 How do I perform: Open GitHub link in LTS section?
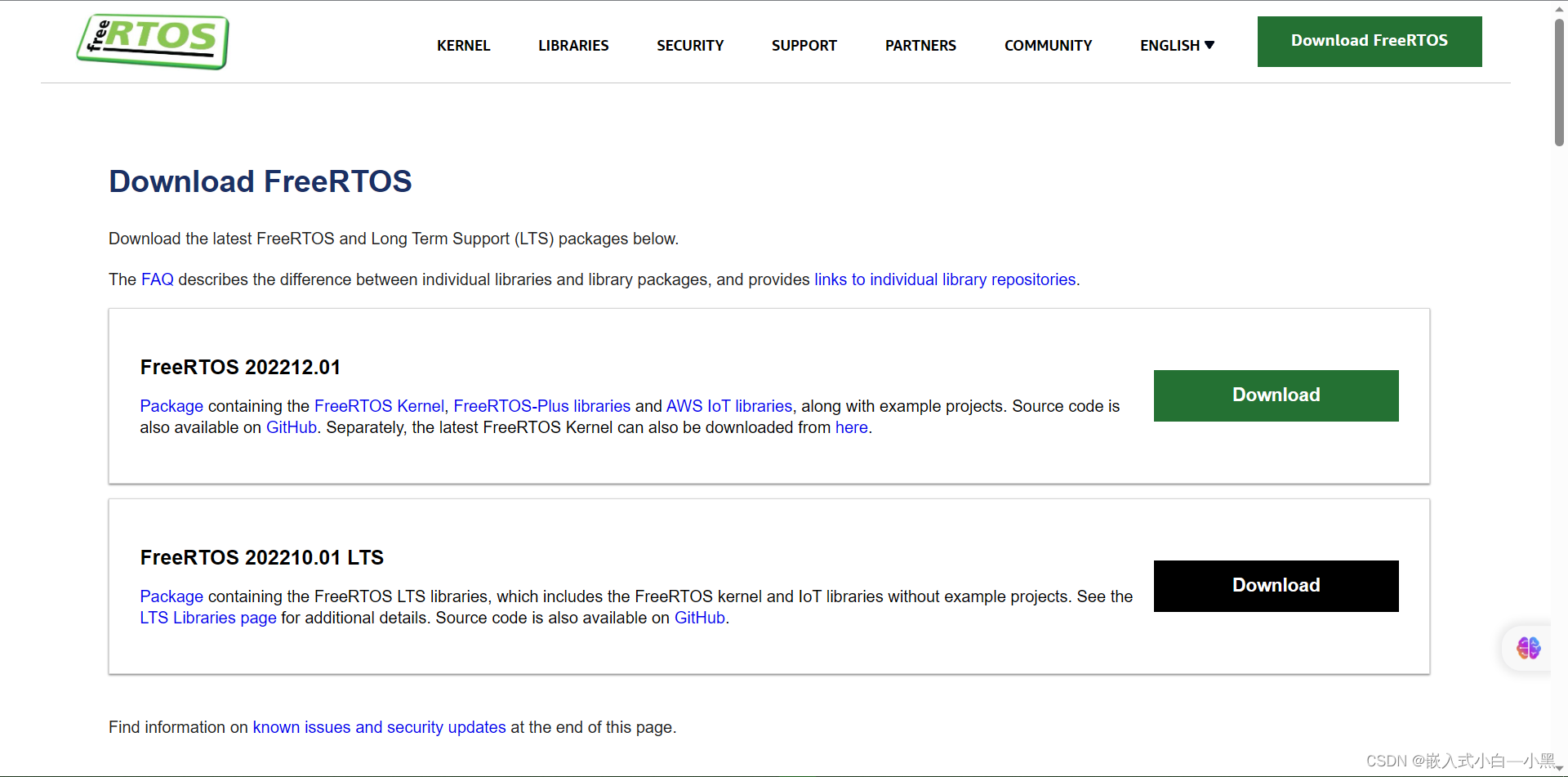coord(700,618)
